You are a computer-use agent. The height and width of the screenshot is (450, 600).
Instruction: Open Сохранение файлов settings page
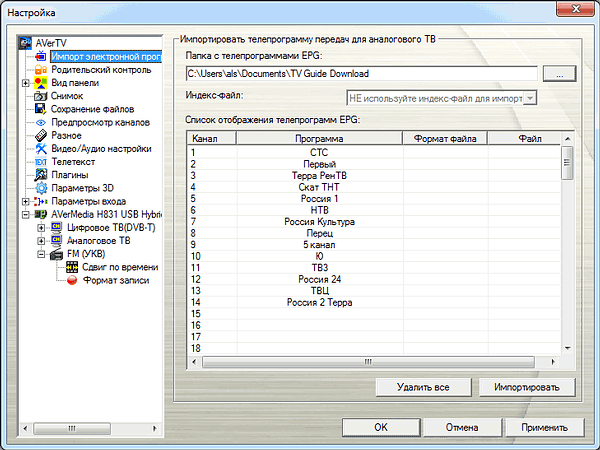pos(93,109)
